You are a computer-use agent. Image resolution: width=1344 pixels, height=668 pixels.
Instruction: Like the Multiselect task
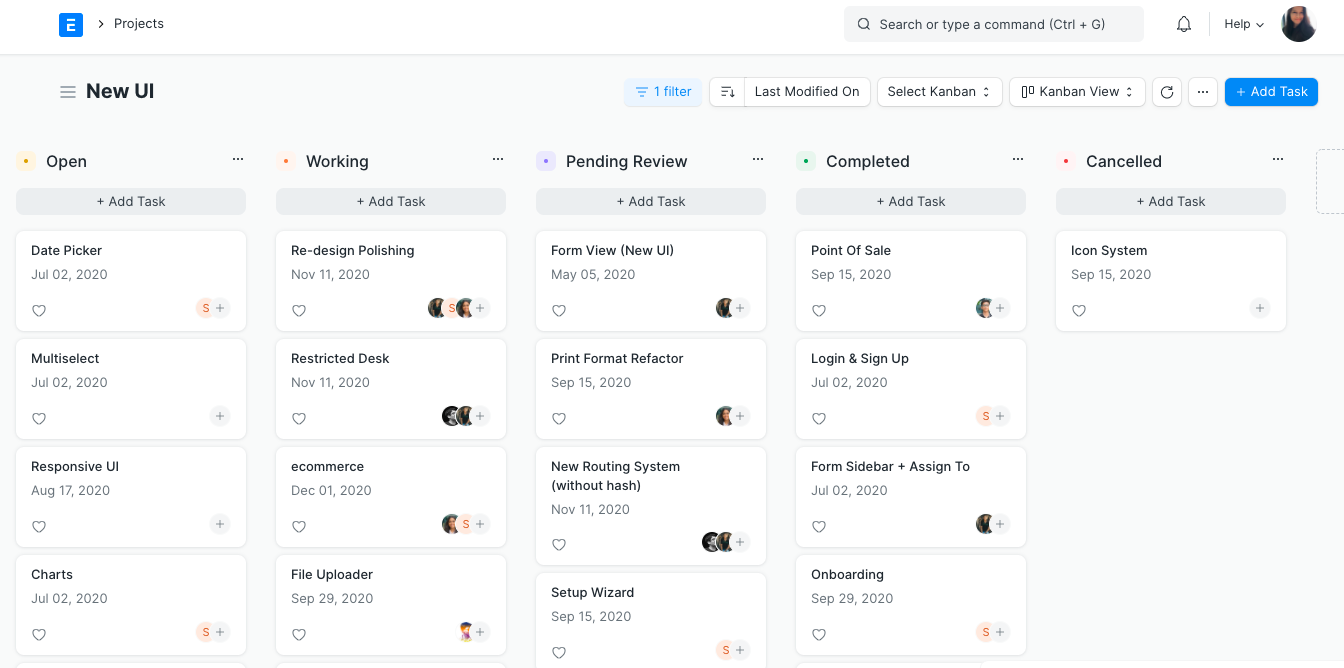39,419
